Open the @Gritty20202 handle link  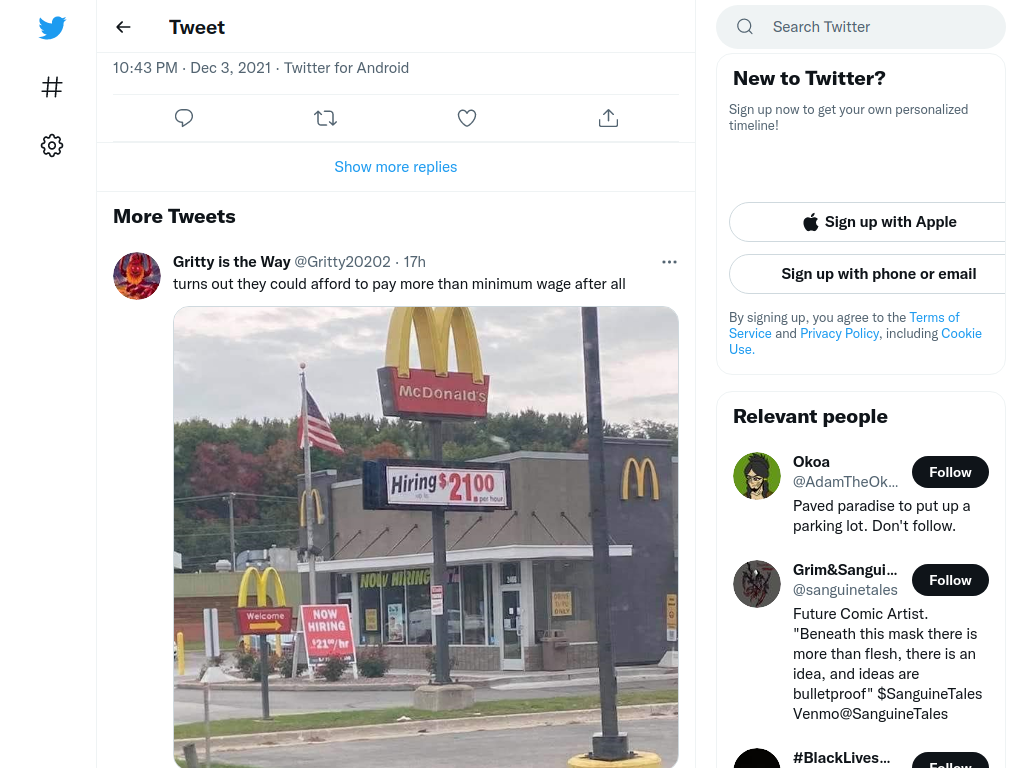(342, 262)
